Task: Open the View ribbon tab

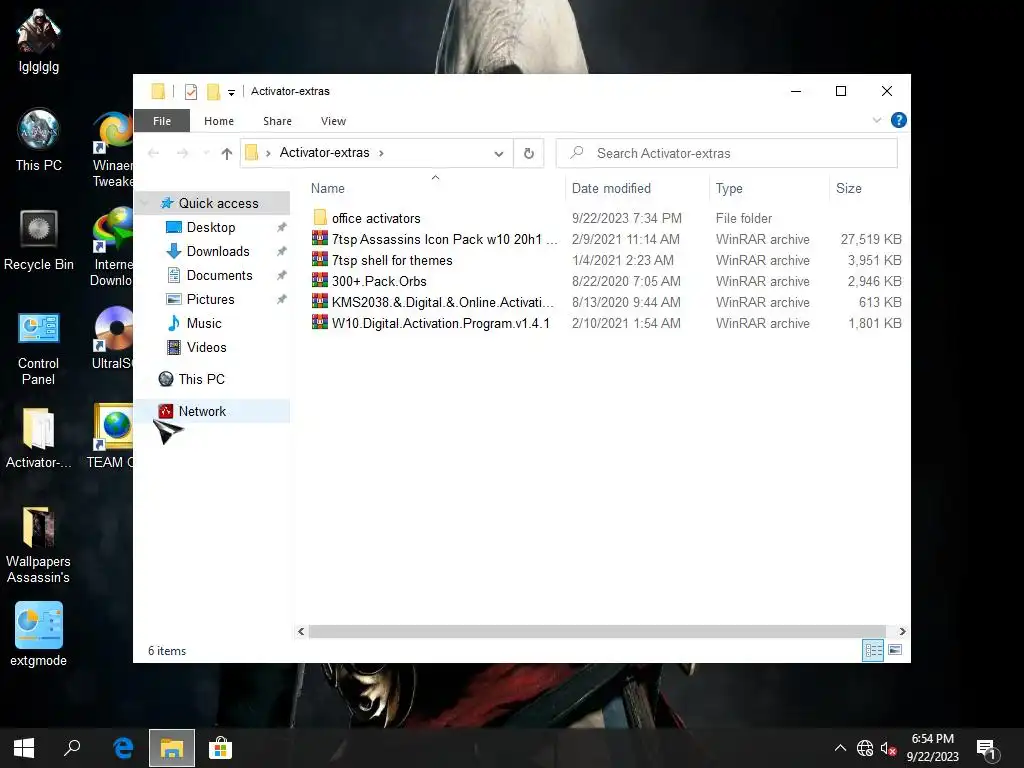Action: (x=333, y=121)
